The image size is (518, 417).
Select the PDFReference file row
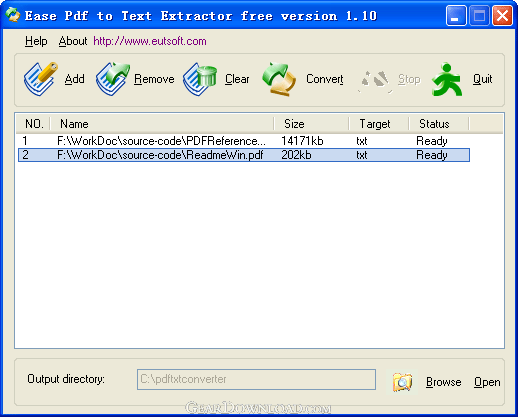244,141
